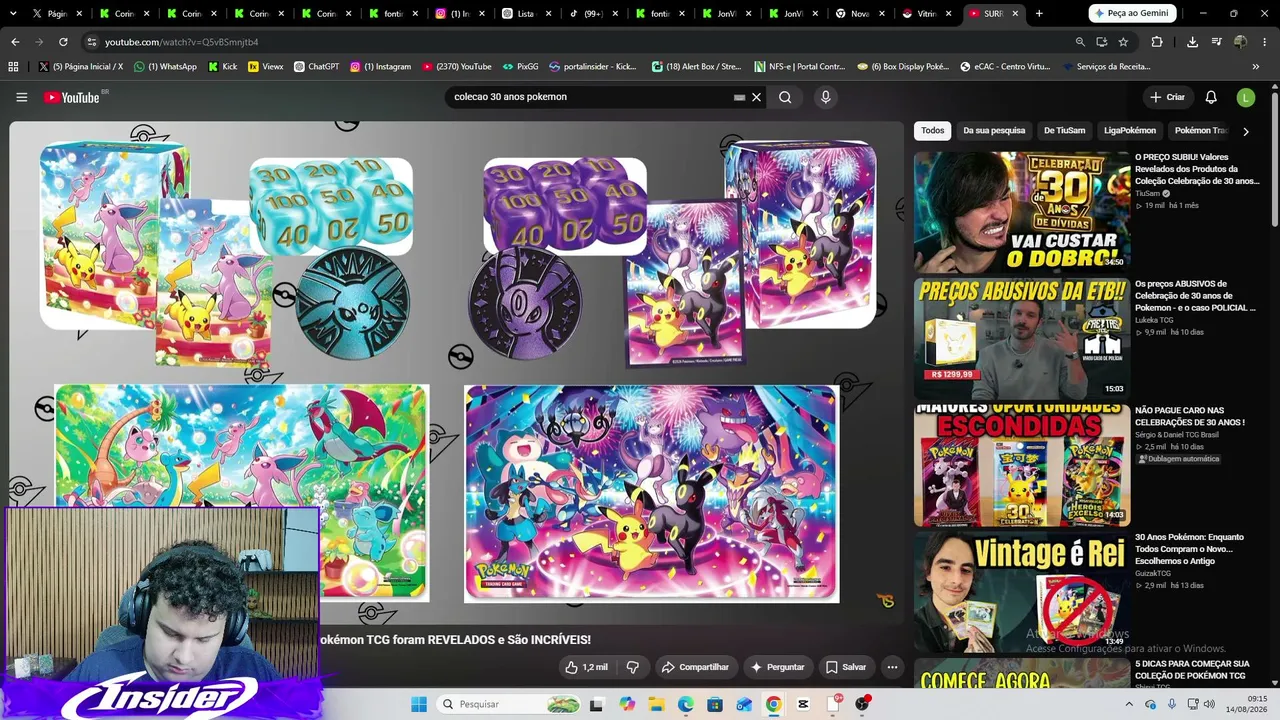Open Microsoft Edge from the taskbar

tap(685, 704)
